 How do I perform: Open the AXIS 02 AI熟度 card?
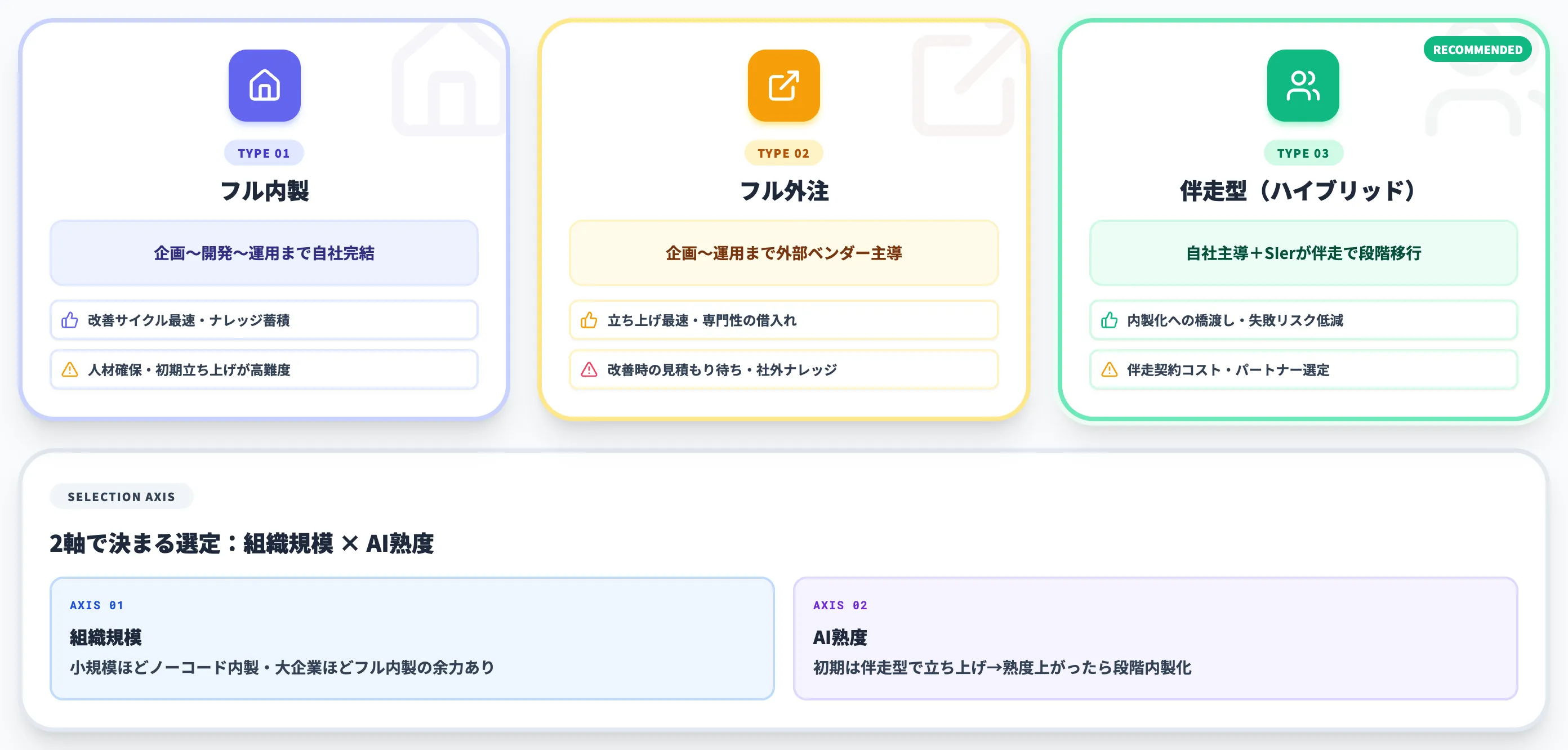tap(1155, 638)
